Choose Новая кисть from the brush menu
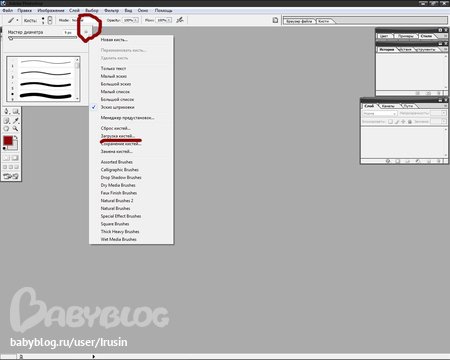Screen dimensions: 450x360 (x=114, y=40)
